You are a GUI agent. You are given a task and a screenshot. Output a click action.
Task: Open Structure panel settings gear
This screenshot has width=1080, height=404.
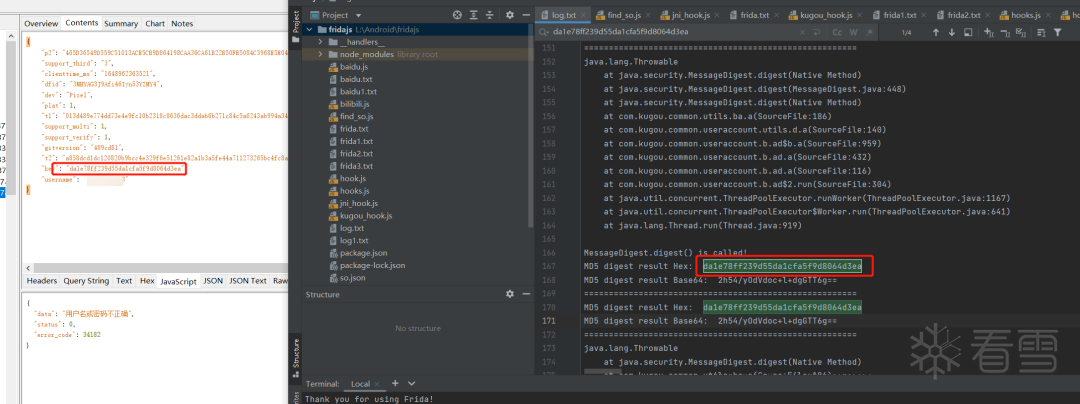(x=510, y=294)
